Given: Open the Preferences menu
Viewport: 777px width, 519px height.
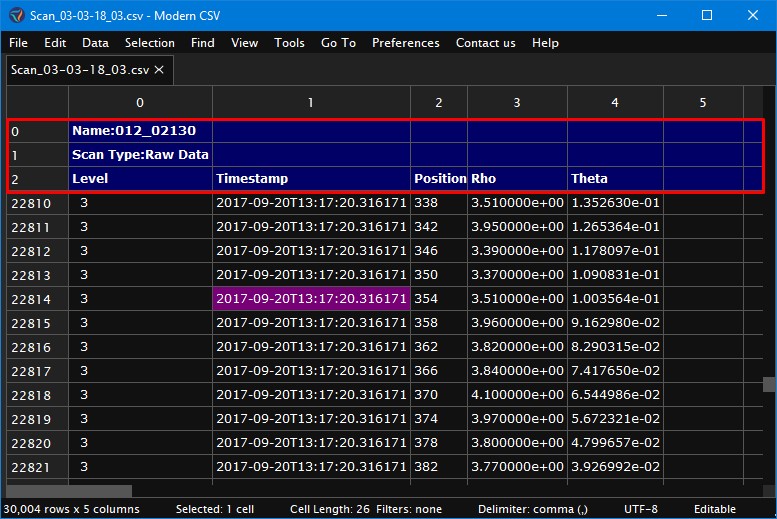Looking at the screenshot, I should click(x=406, y=43).
